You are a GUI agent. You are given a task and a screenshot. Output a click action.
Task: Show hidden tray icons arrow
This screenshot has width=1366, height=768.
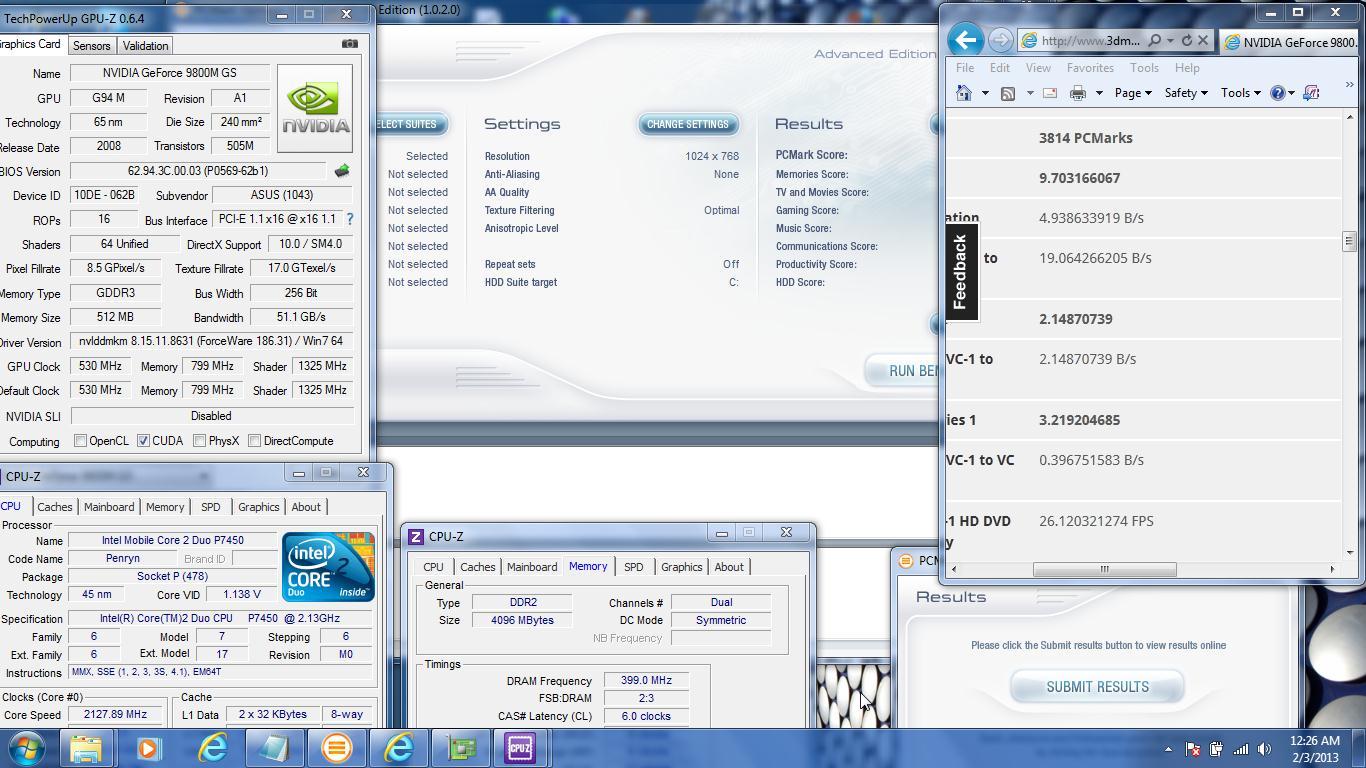(1168, 749)
